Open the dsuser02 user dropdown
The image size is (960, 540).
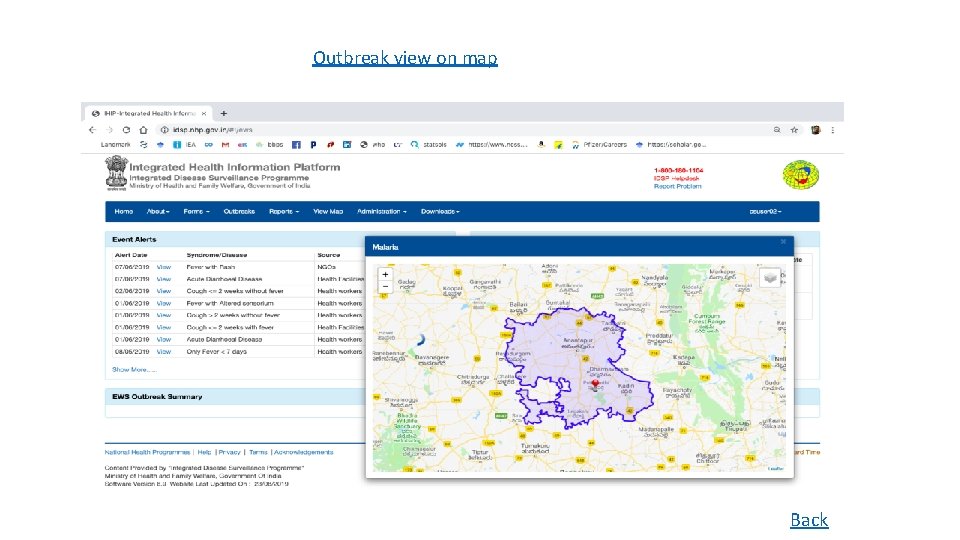(765, 211)
